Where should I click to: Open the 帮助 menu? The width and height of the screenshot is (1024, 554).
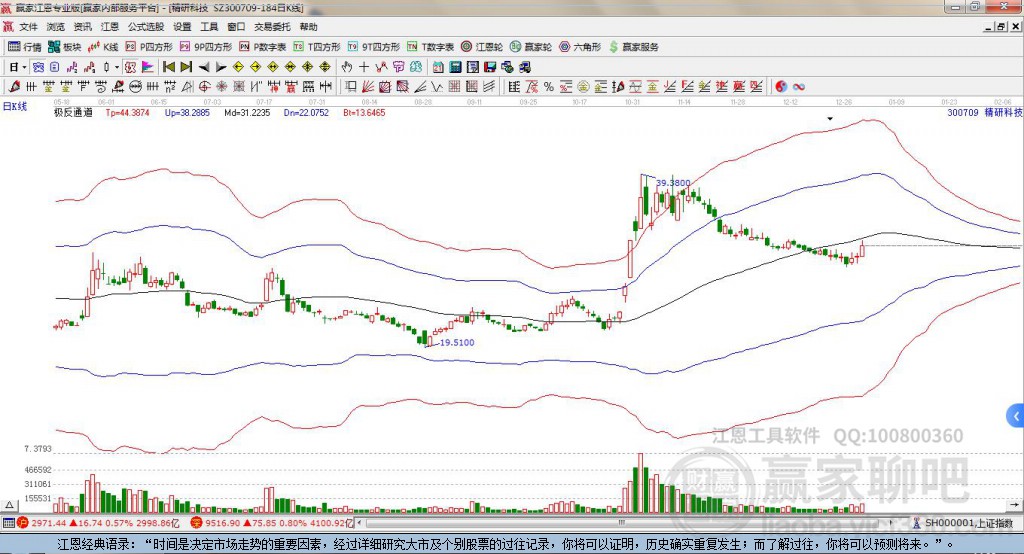pyautogui.click(x=308, y=27)
